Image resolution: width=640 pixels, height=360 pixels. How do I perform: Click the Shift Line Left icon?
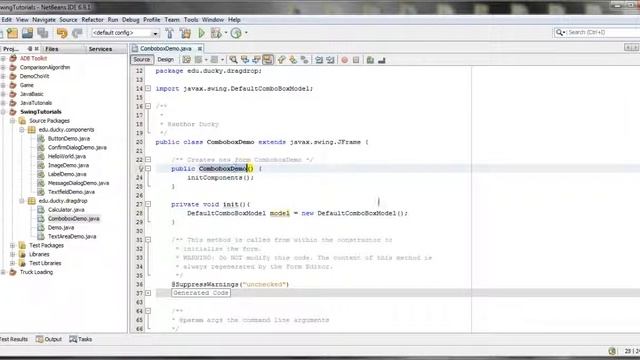(x=319, y=60)
